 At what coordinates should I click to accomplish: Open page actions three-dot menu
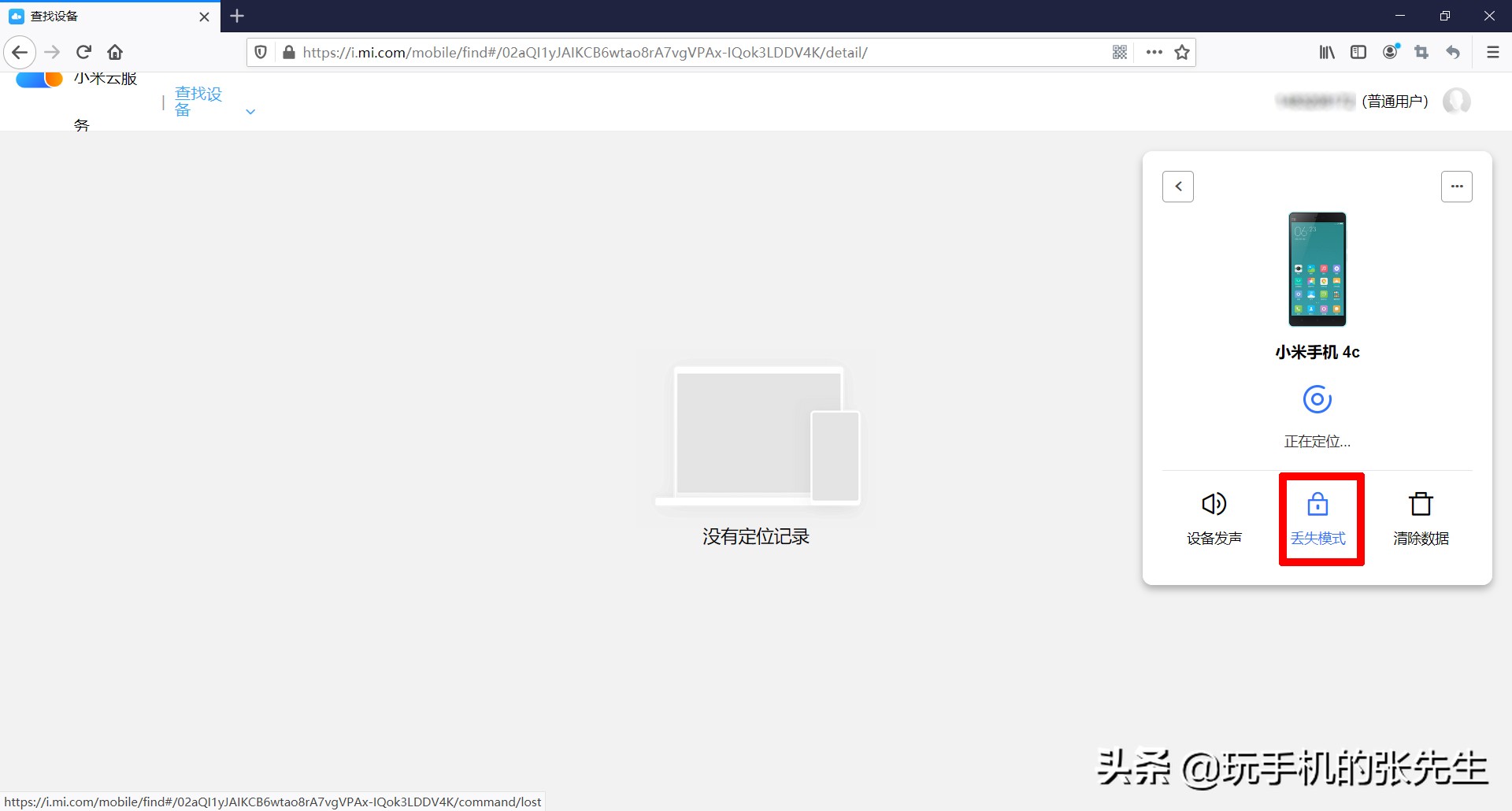[x=1154, y=53]
